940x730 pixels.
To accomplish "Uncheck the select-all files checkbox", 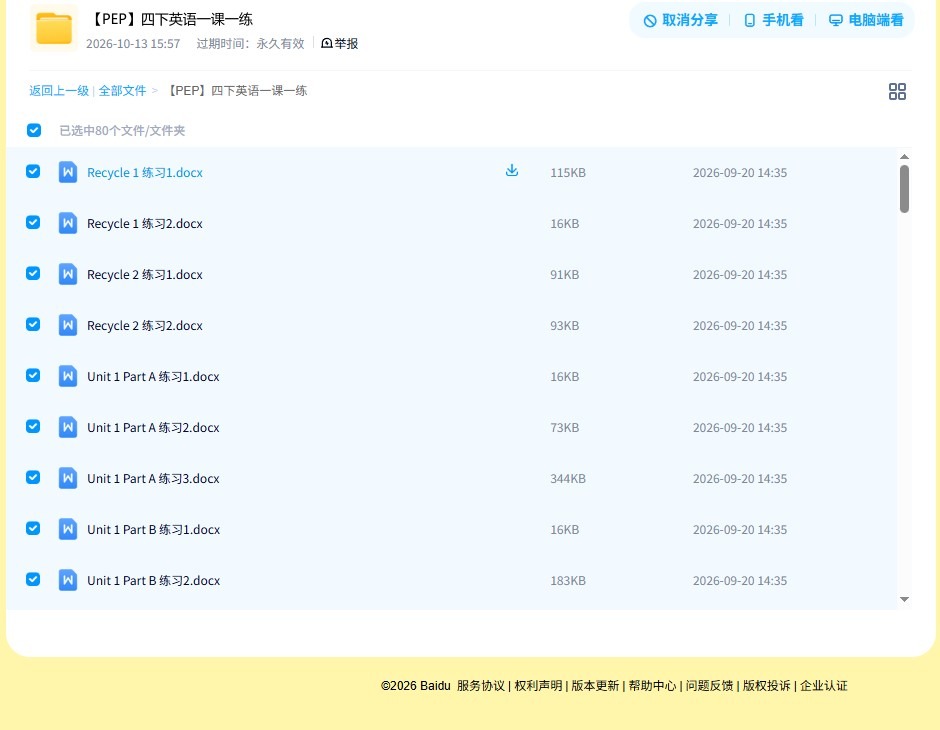I will [34, 130].
